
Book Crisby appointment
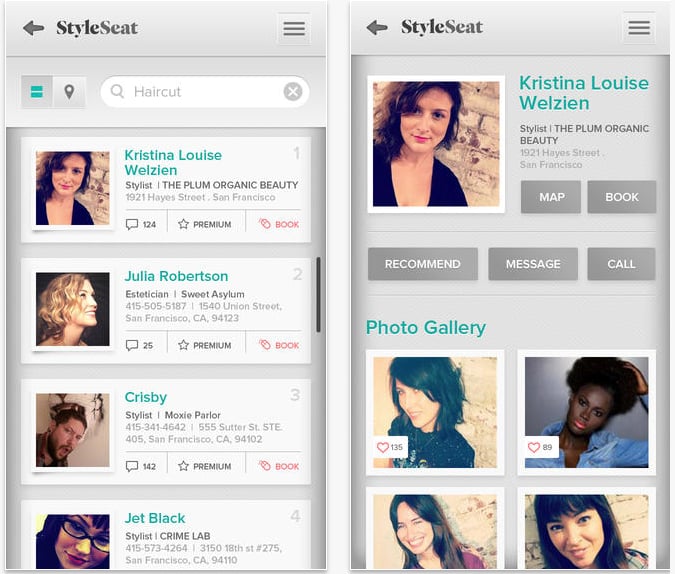click(x=279, y=466)
